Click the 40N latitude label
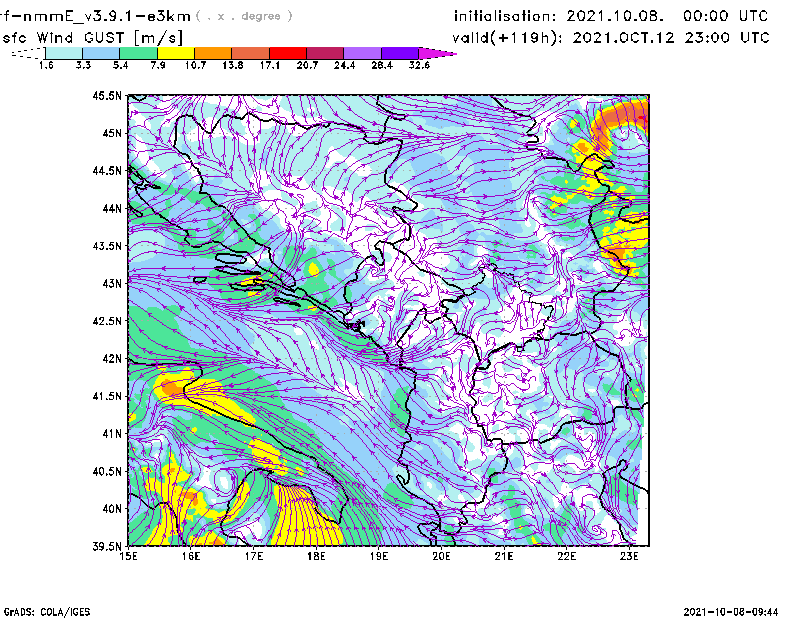This screenshot has width=800, height=618. [112, 509]
